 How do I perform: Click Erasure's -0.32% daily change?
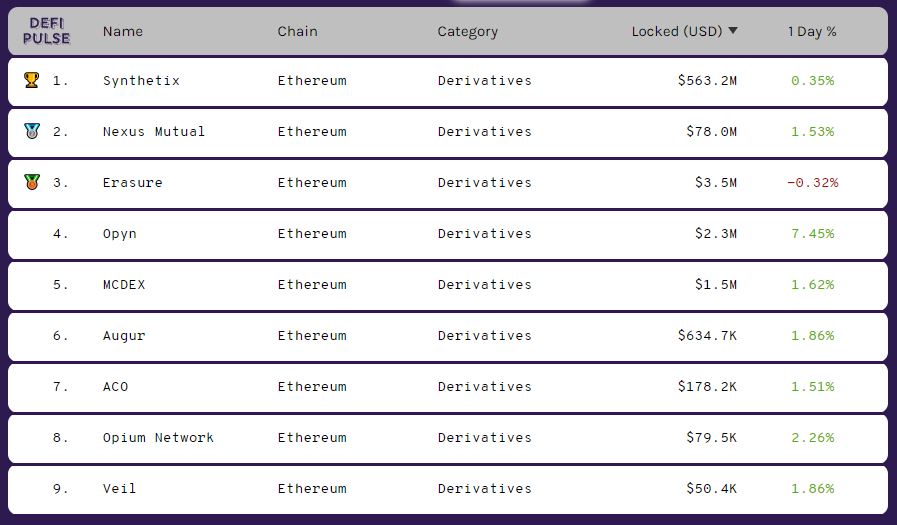click(x=812, y=182)
